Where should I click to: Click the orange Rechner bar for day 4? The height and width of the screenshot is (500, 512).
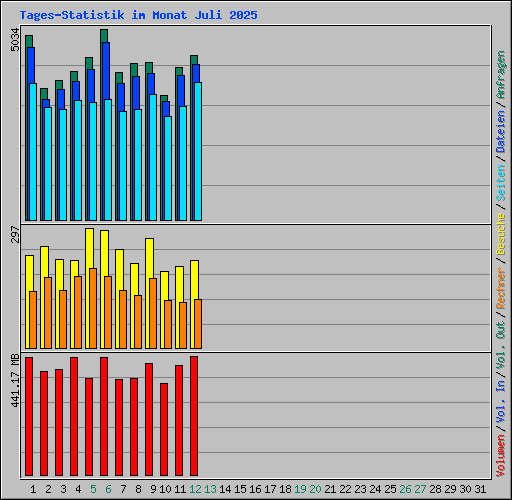click(78, 313)
